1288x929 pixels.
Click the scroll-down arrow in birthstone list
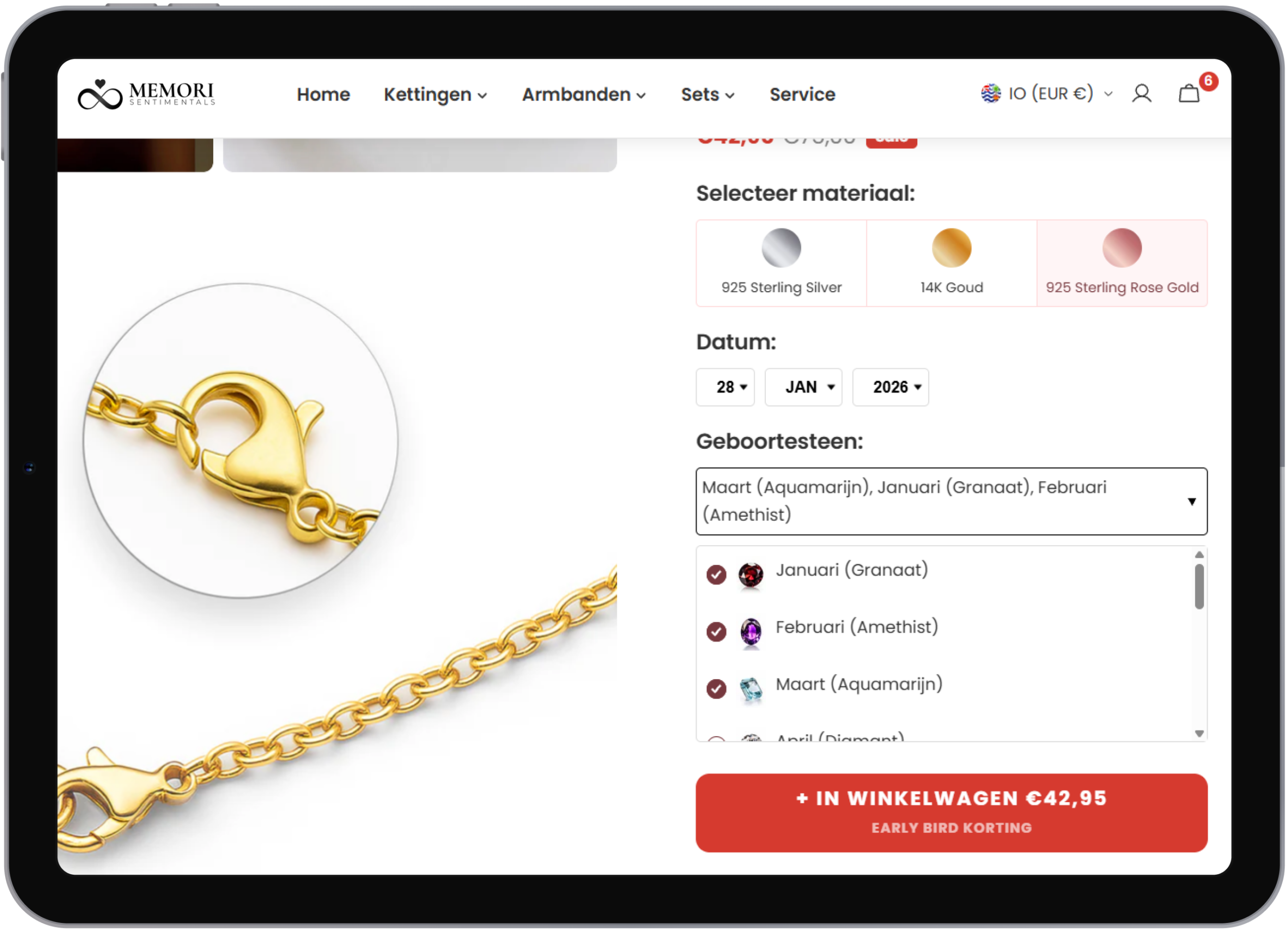coord(1199,734)
